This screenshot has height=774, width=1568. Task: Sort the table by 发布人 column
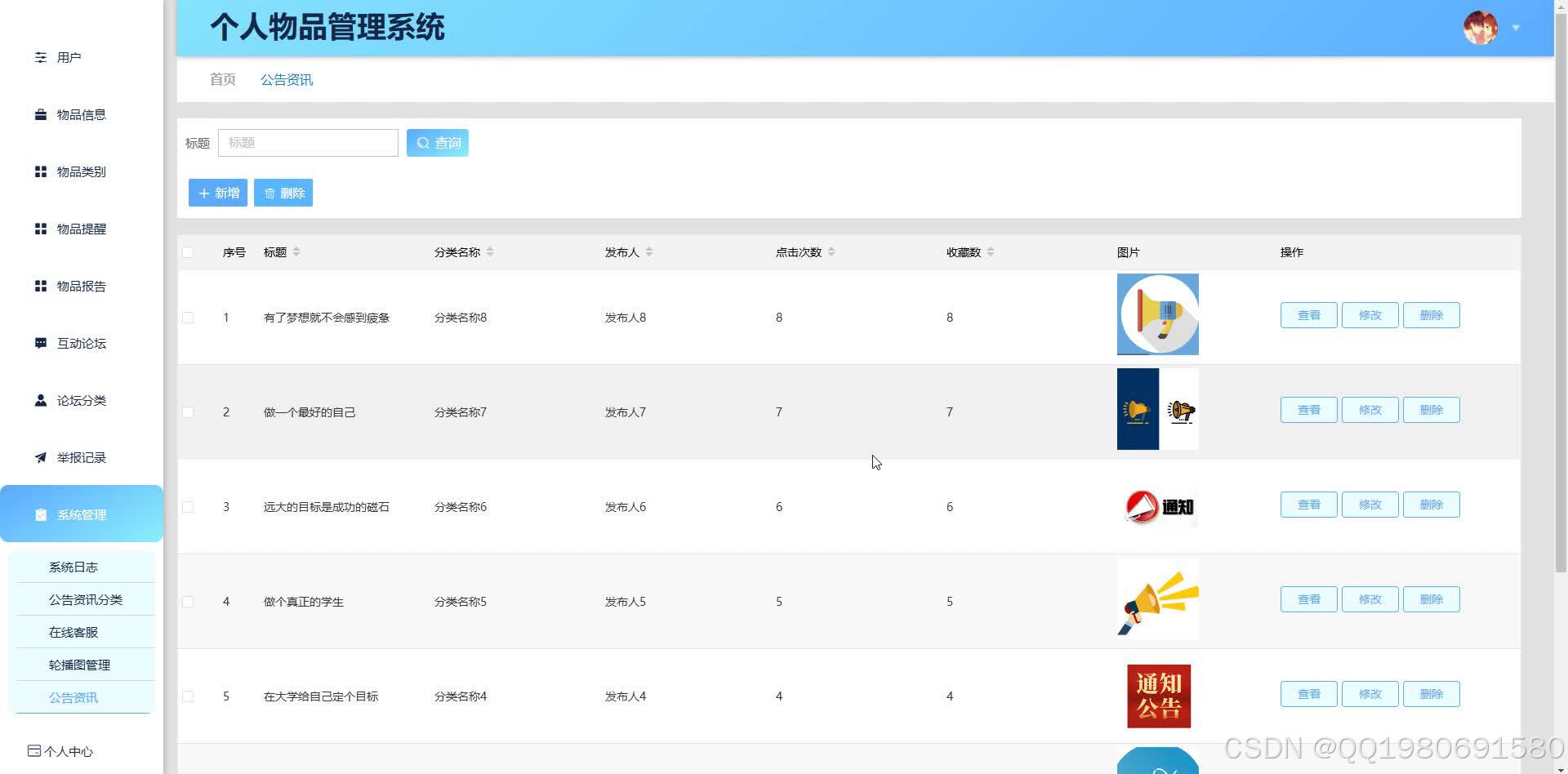[x=649, y=252]
